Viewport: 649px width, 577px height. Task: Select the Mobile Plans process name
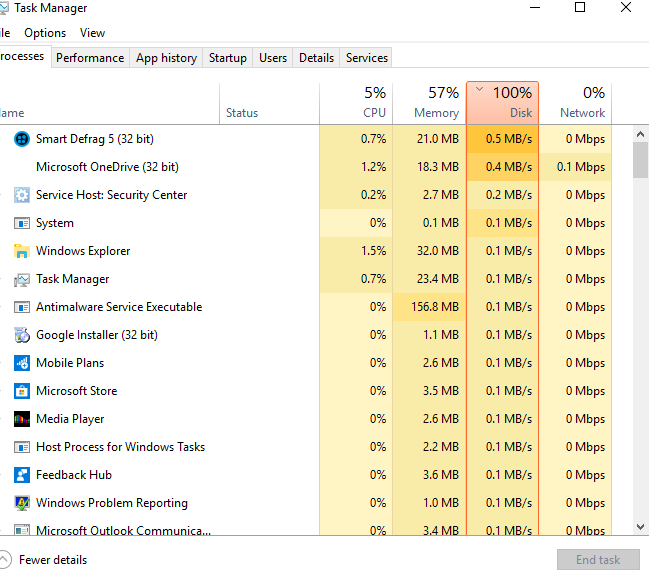click(x=70, y=363)
